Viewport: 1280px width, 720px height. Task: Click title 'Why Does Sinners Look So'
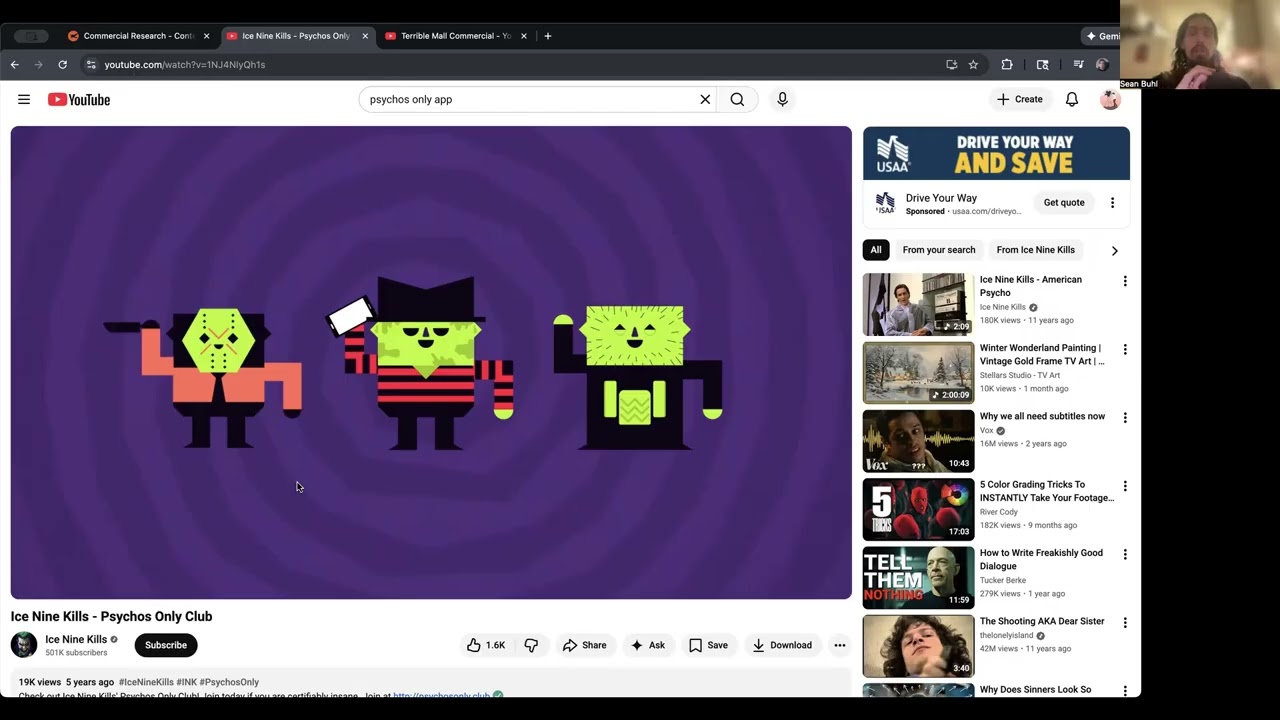[x=1035, y=690]
